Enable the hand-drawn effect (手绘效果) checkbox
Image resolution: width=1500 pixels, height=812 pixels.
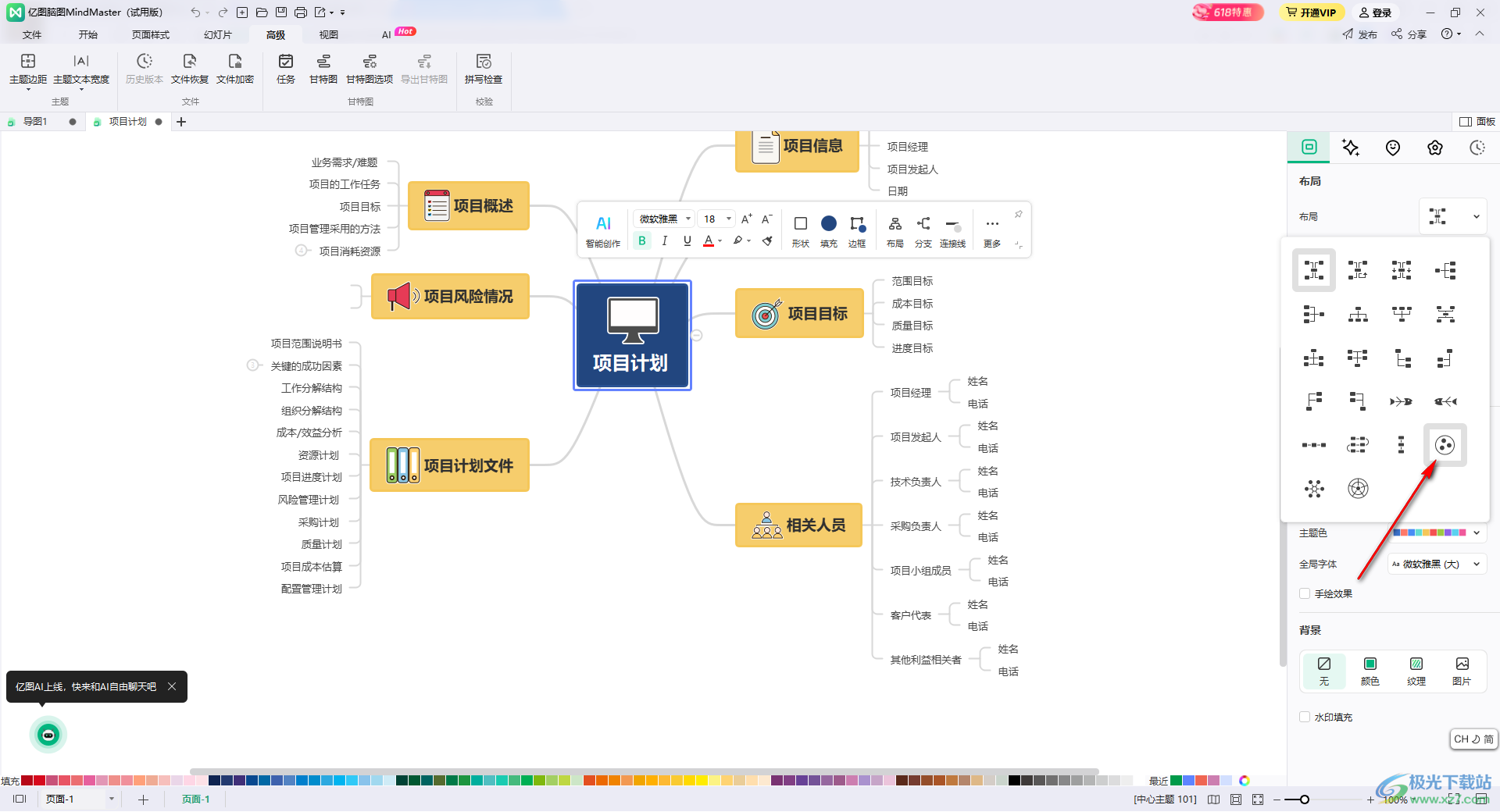point(1304,593)
